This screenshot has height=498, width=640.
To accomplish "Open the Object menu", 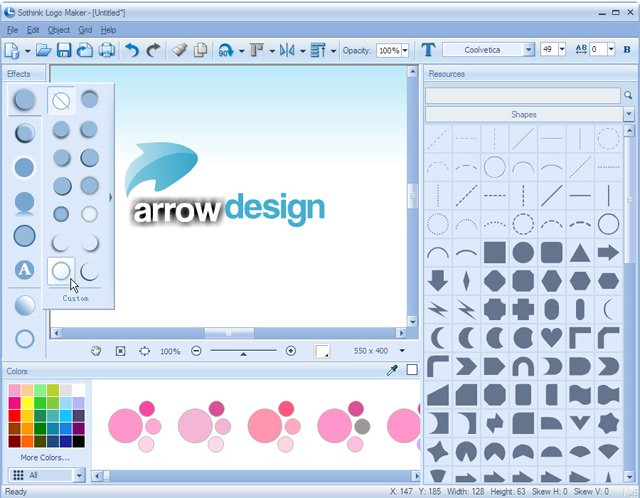I will (59, 30).
